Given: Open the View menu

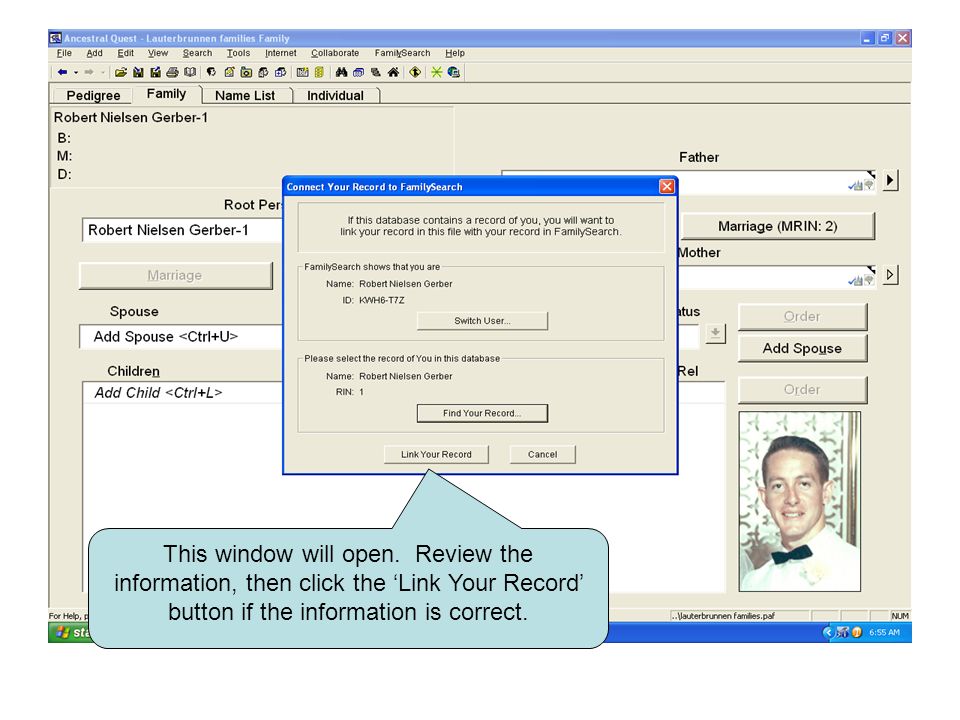Looking at the screenshot, I should pyautogui.click(x=158, y=53).
